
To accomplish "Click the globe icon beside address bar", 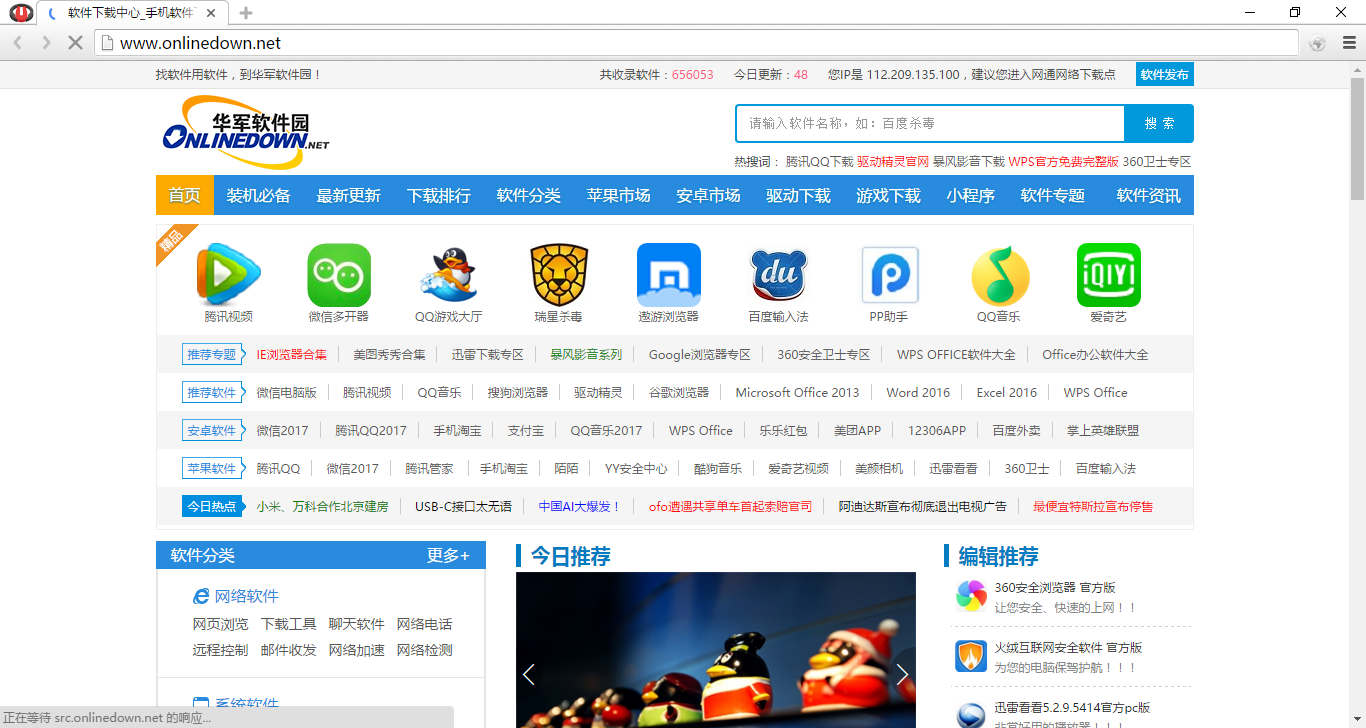I will 1317,43.
